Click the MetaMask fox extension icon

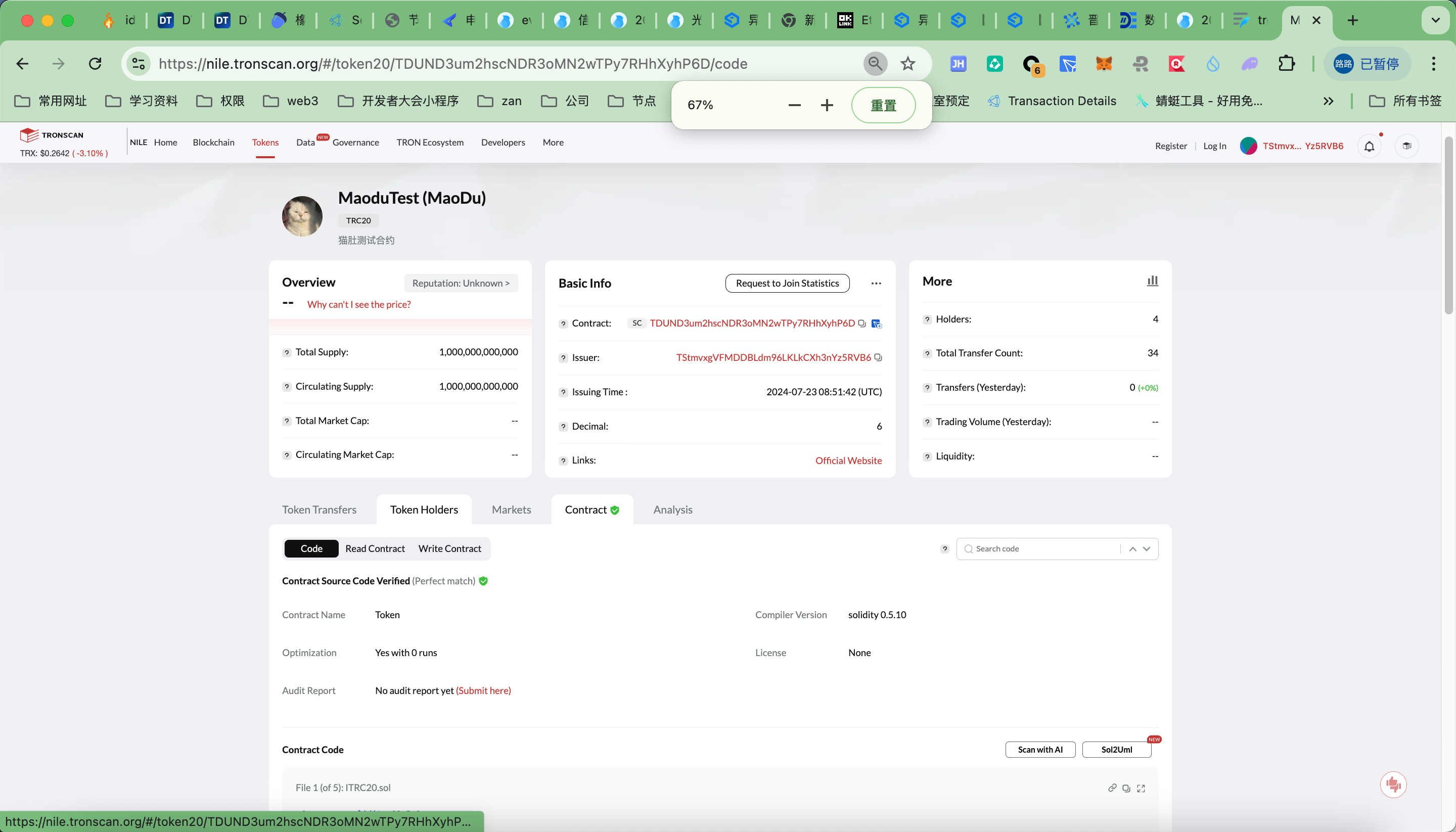tap(1104, 64)
